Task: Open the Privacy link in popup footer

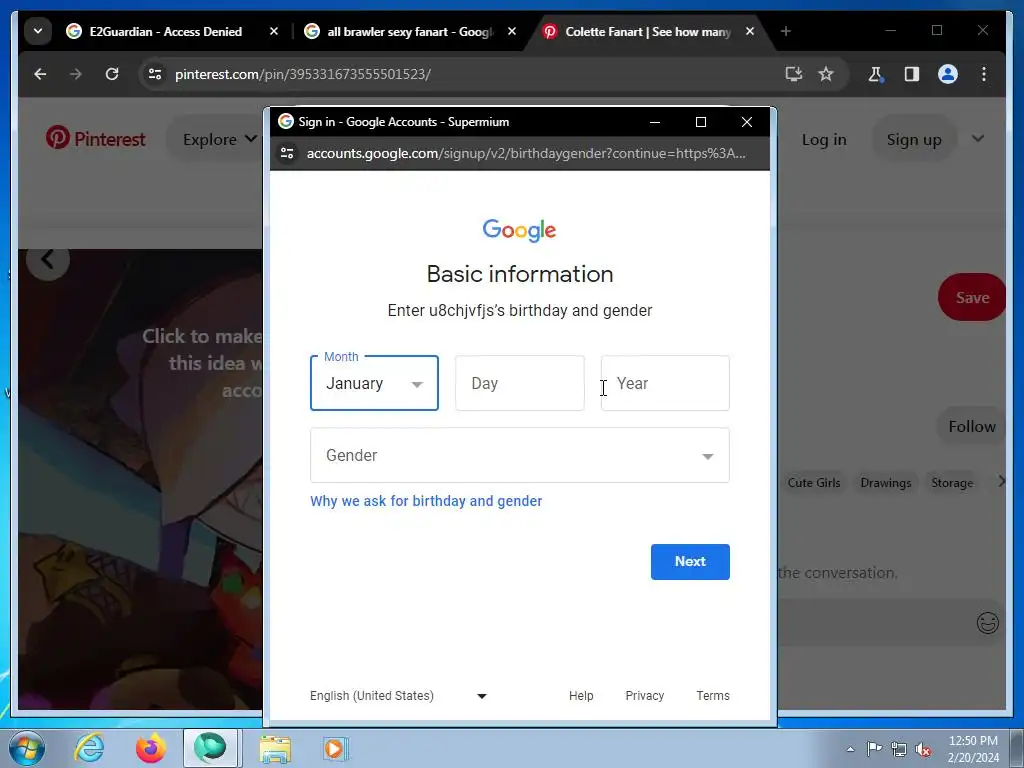Action: [645, 696]
